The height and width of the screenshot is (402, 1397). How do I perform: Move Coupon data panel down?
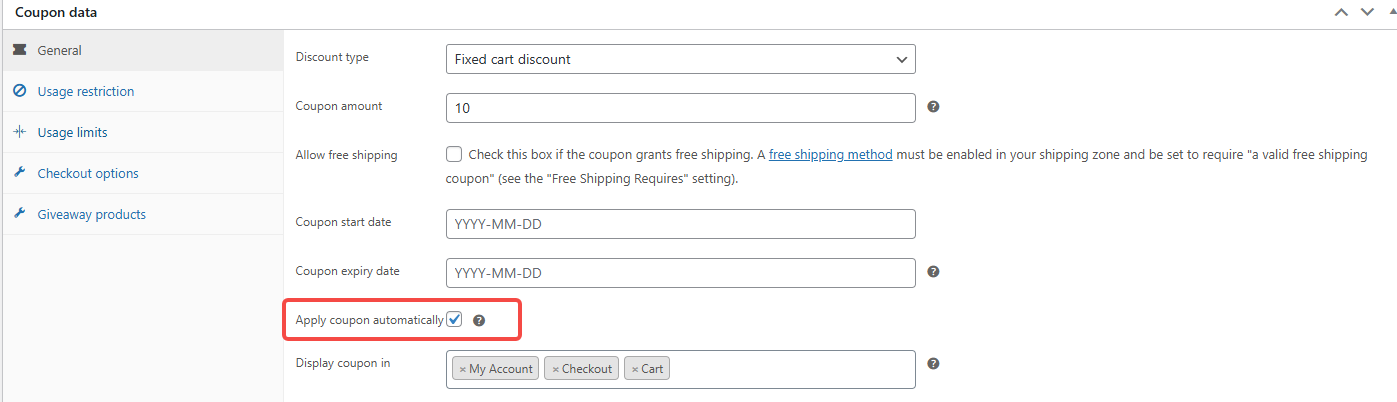point(1367,12)
